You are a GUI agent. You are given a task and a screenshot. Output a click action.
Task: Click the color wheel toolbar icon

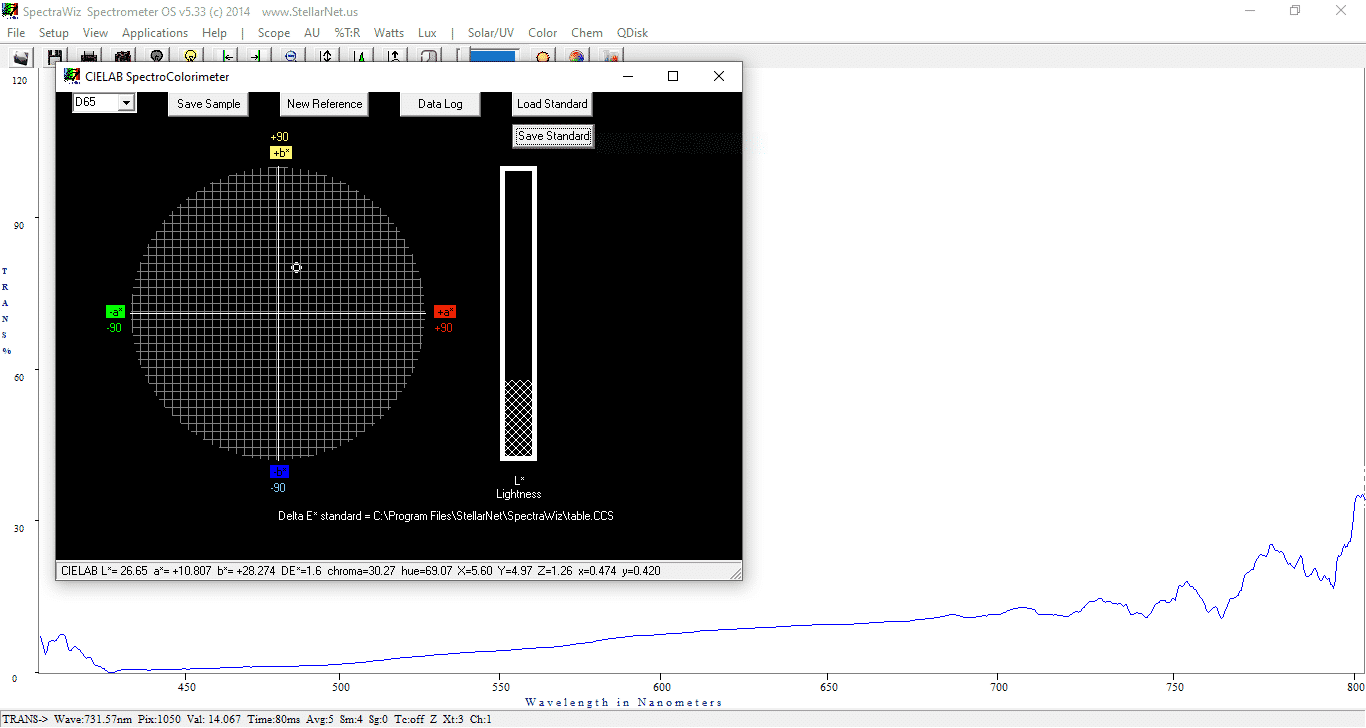[577, 57]
